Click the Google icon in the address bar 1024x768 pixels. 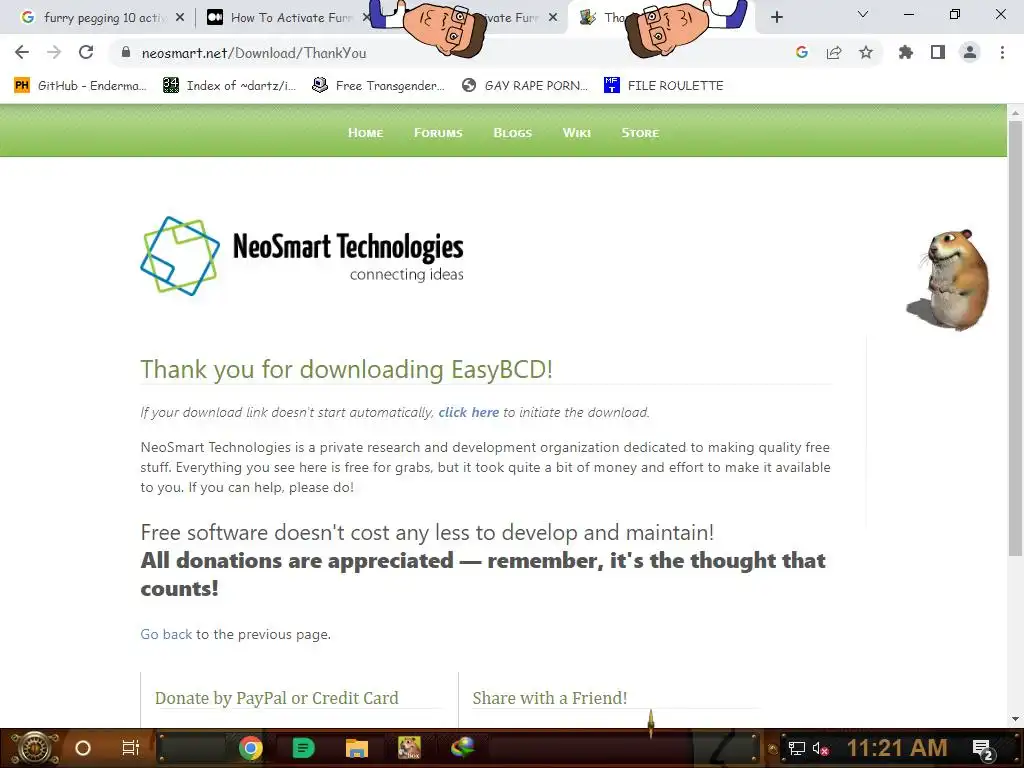coord(802,52)
